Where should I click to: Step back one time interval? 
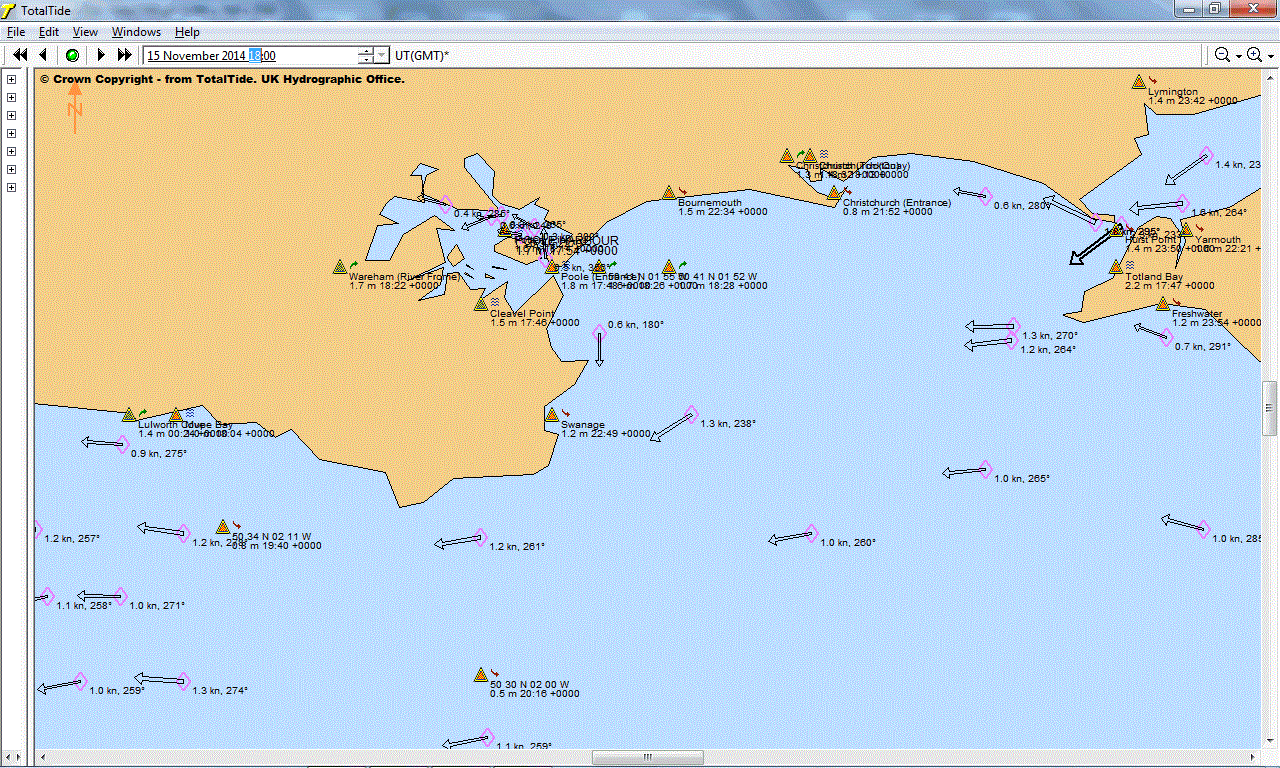tap(43, 55)
